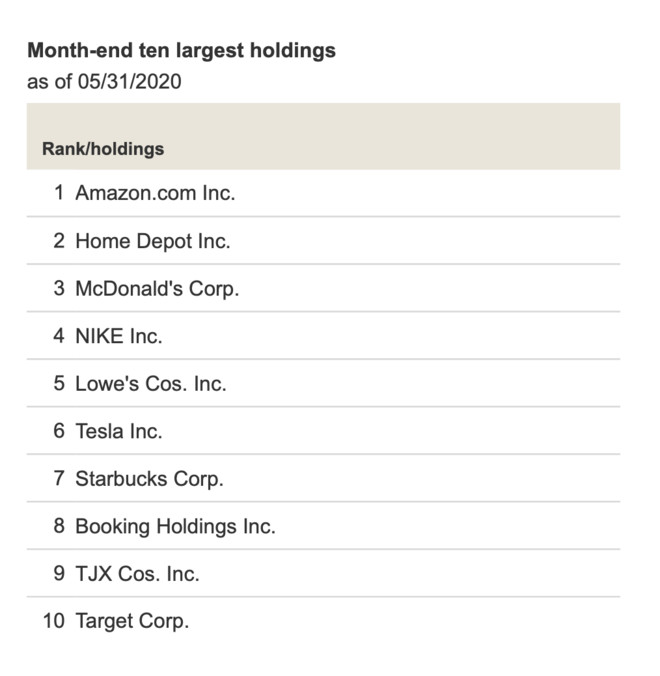Click the TJX Cos. Inc. holding
The height and width of the screenshot is (676, 660).
click(x=137, y=574)
